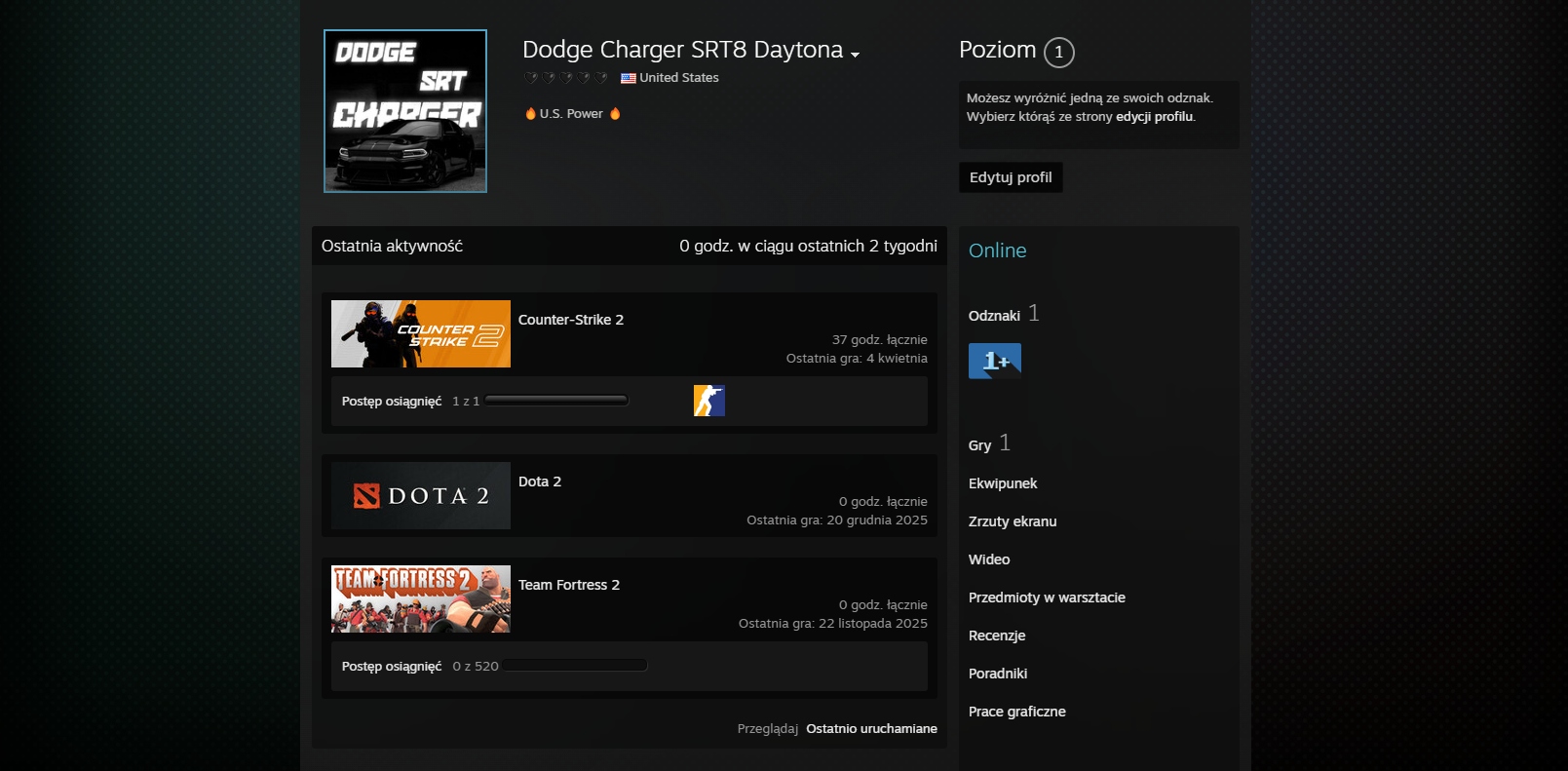Click the Online status text
This screenshot has height=771, width=1568.
tap(997, 251)
